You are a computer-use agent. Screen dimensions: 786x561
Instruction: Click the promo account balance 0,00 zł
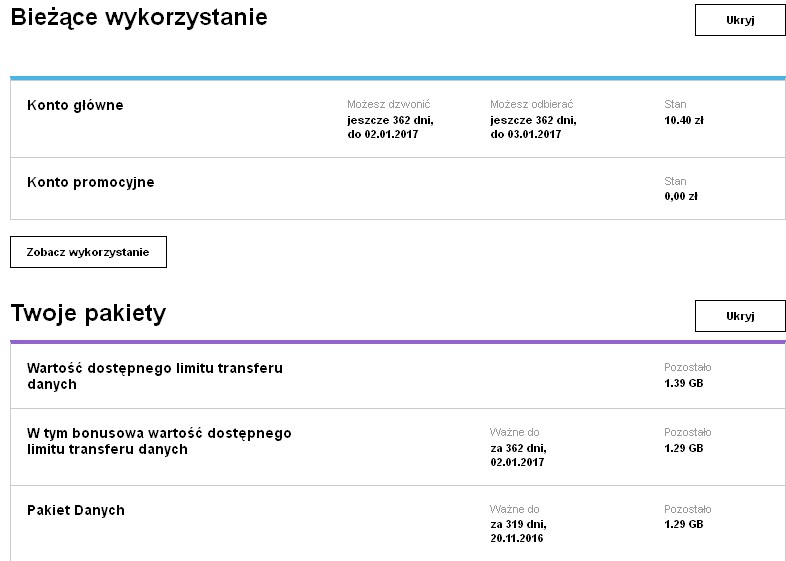(x=681, y=197)
